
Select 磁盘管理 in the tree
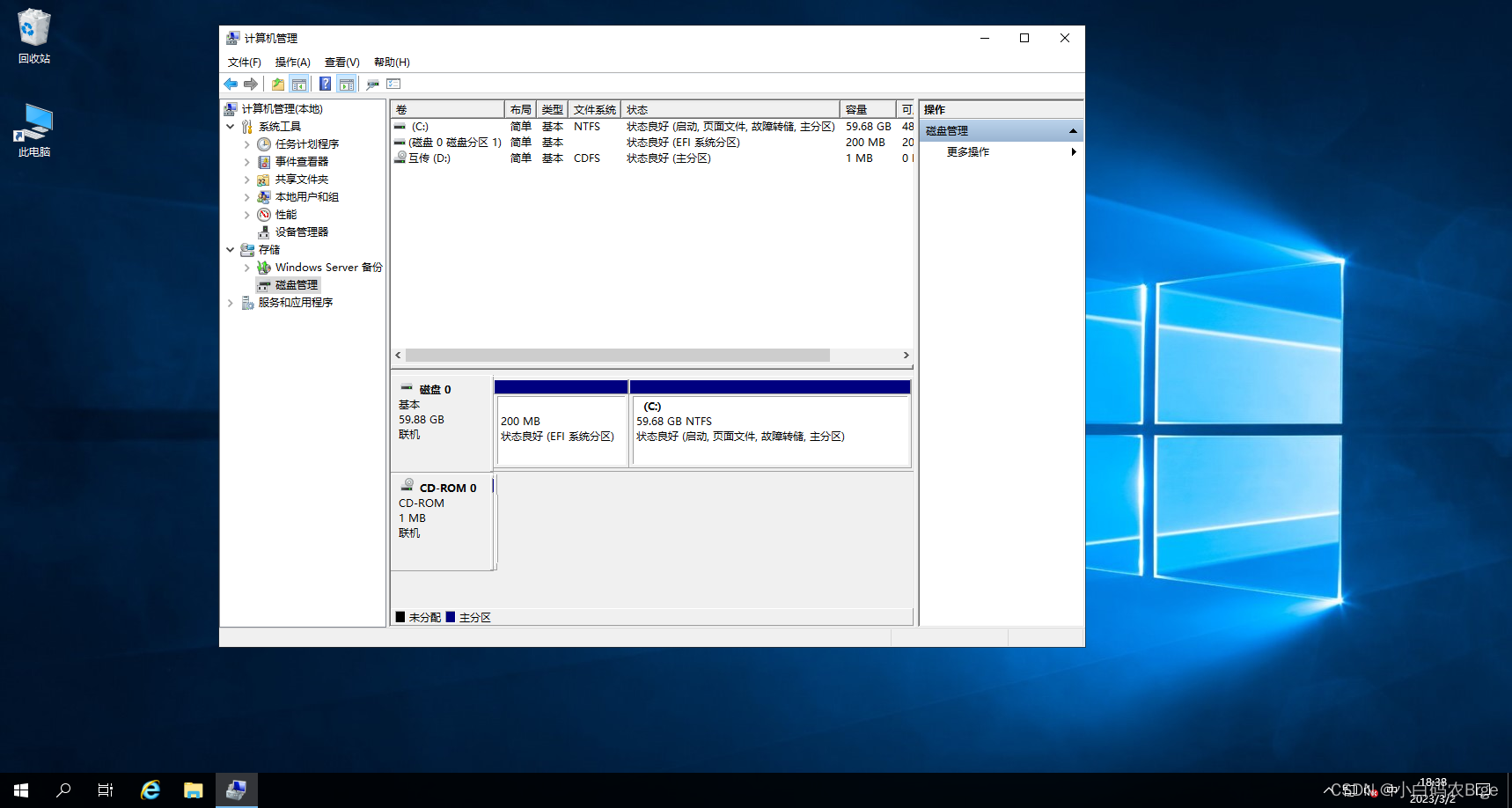coord(288,285)
